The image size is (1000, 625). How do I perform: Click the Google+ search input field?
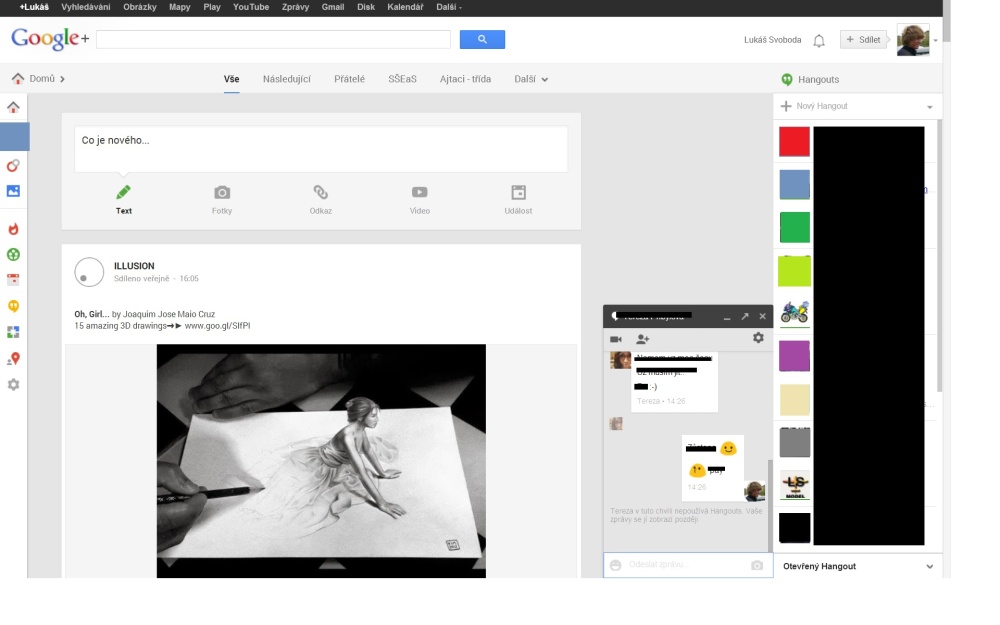[273, 40]
